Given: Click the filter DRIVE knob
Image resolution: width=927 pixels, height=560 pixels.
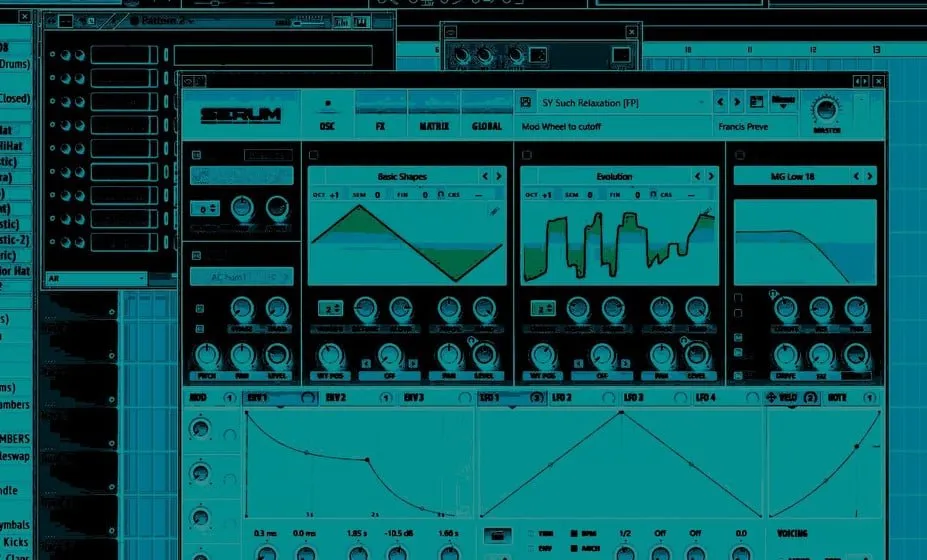Looking at the screenshot, I should point(786,355).
